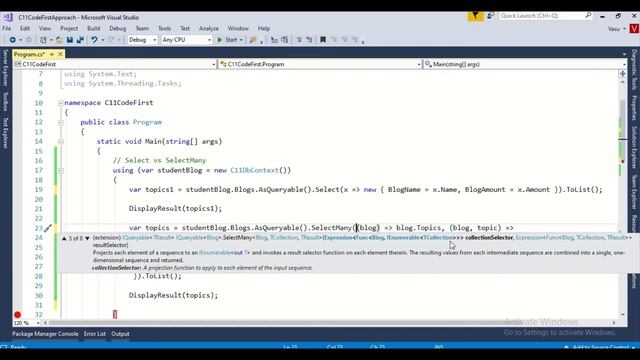640x360 pixels.
Task: Click the feedback icon beside Quick Launch
Action: 491,16
